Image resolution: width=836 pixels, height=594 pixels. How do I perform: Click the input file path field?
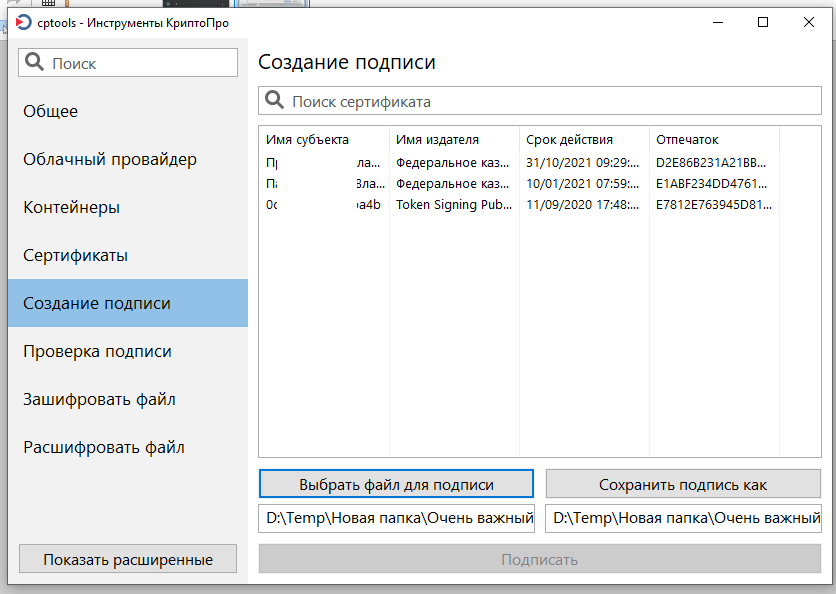(x=397, y=519)
